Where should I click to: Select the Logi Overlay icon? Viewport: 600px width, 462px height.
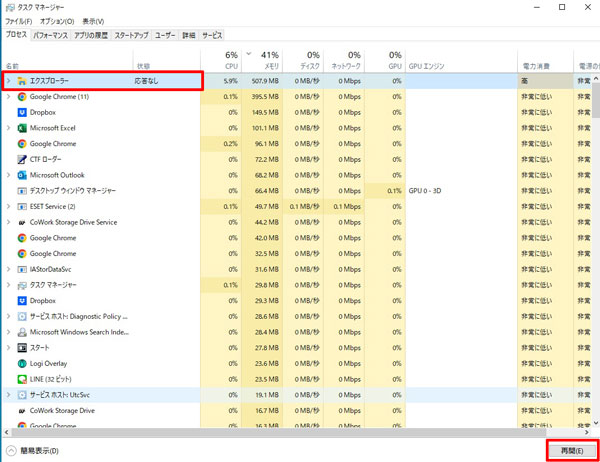tap(21, 363)
